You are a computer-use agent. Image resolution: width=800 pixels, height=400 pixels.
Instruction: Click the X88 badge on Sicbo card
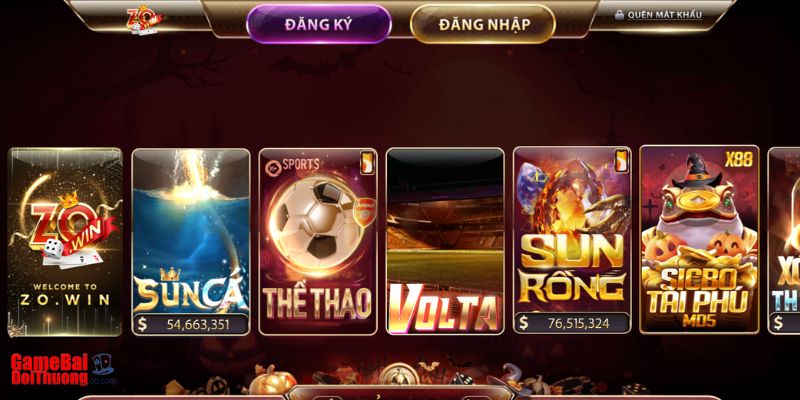738,160
